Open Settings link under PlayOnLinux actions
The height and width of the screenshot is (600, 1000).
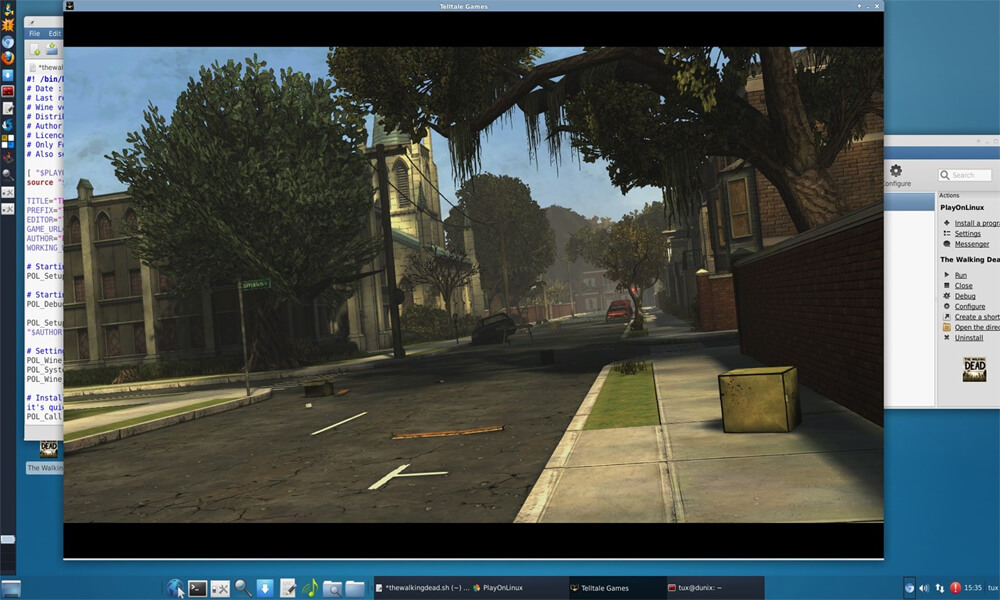point(967,234)
